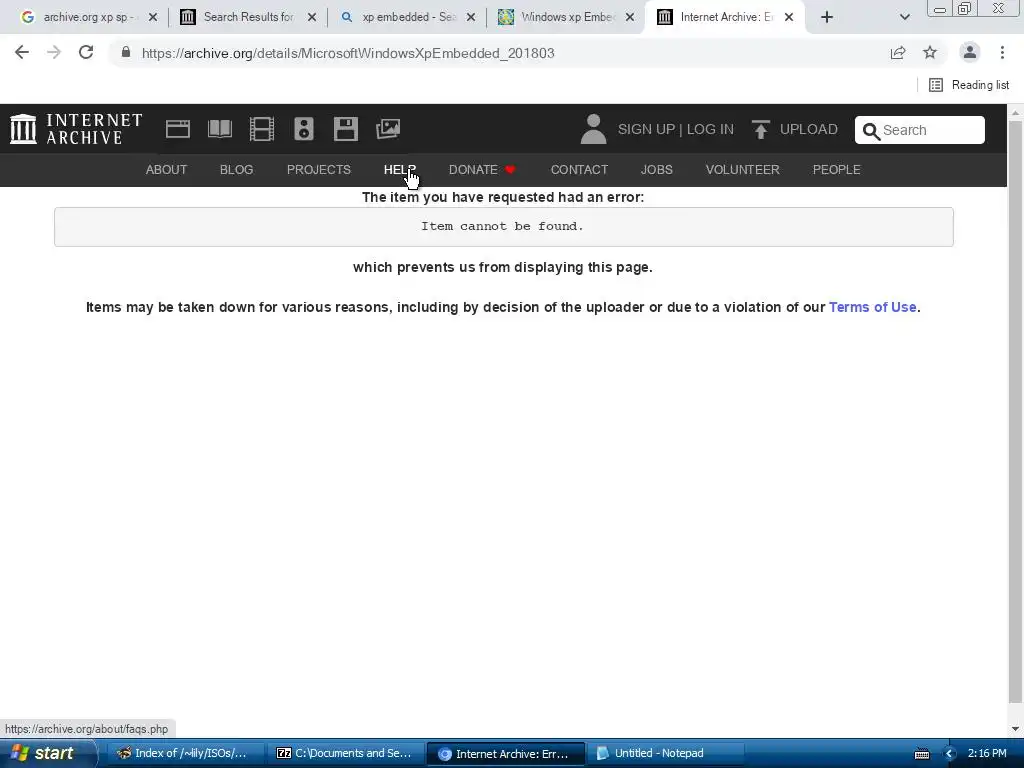Open the JOBS nav item
The width and height of the screenshot is (1024, 768).
(656, 170)
